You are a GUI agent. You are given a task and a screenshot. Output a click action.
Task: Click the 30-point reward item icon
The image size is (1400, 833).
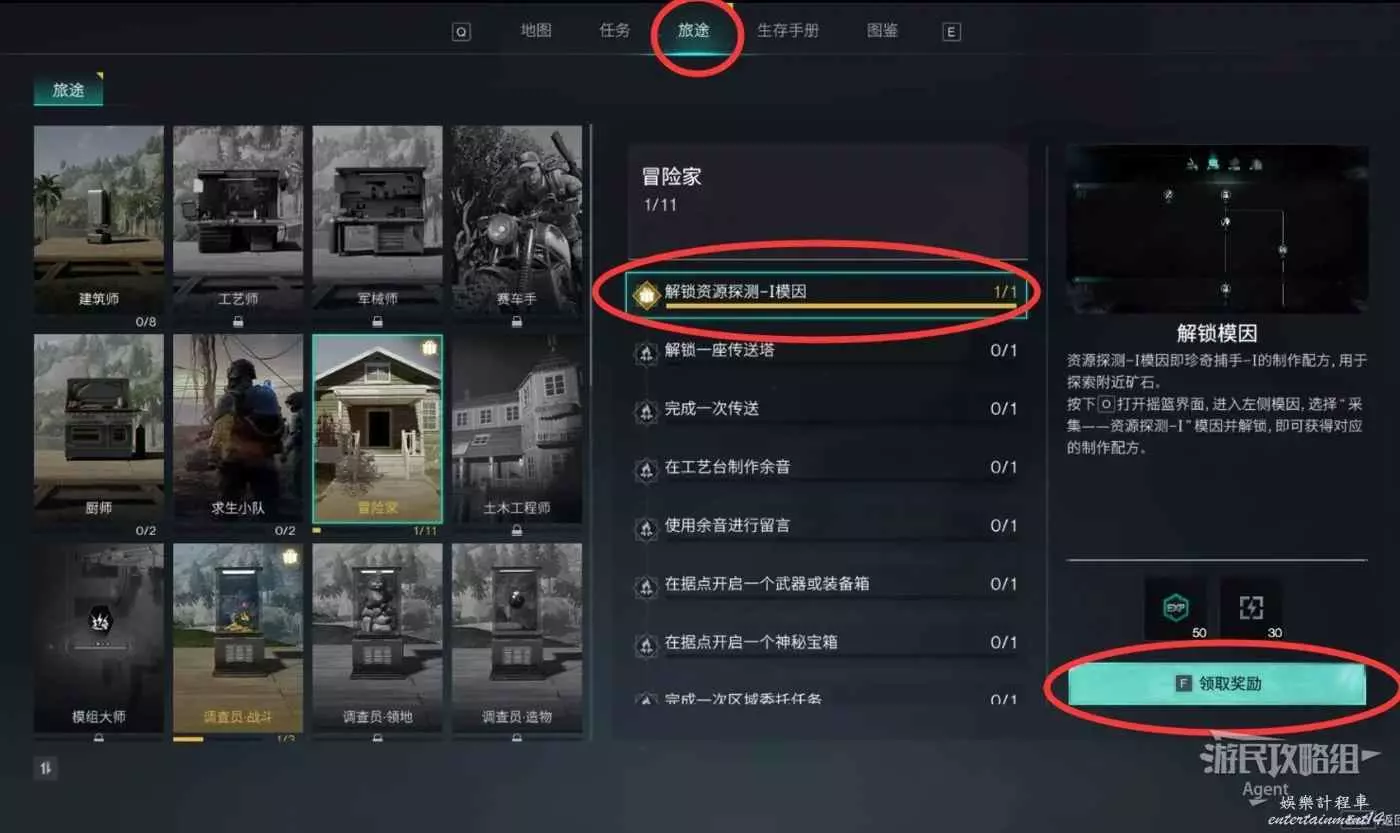(x=1252, y=609)
